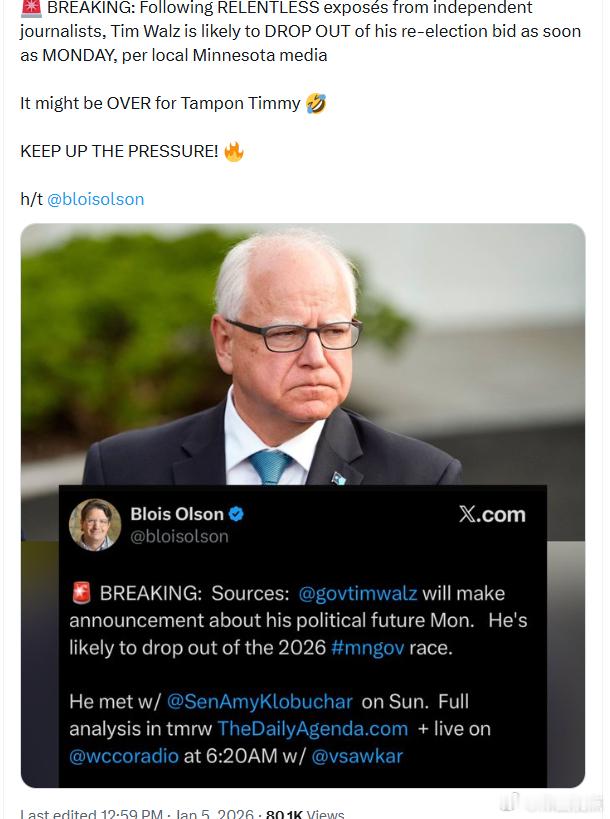Screen dimensions: 610x819
Task: Click the gray @bloisolson handle under the display name
Action: coord(179,536)
